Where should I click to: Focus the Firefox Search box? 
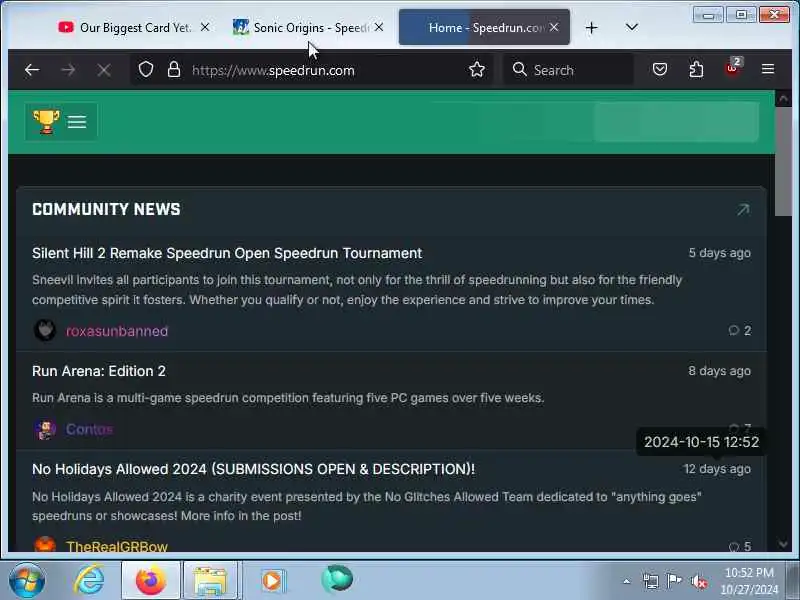pos(569,70)
